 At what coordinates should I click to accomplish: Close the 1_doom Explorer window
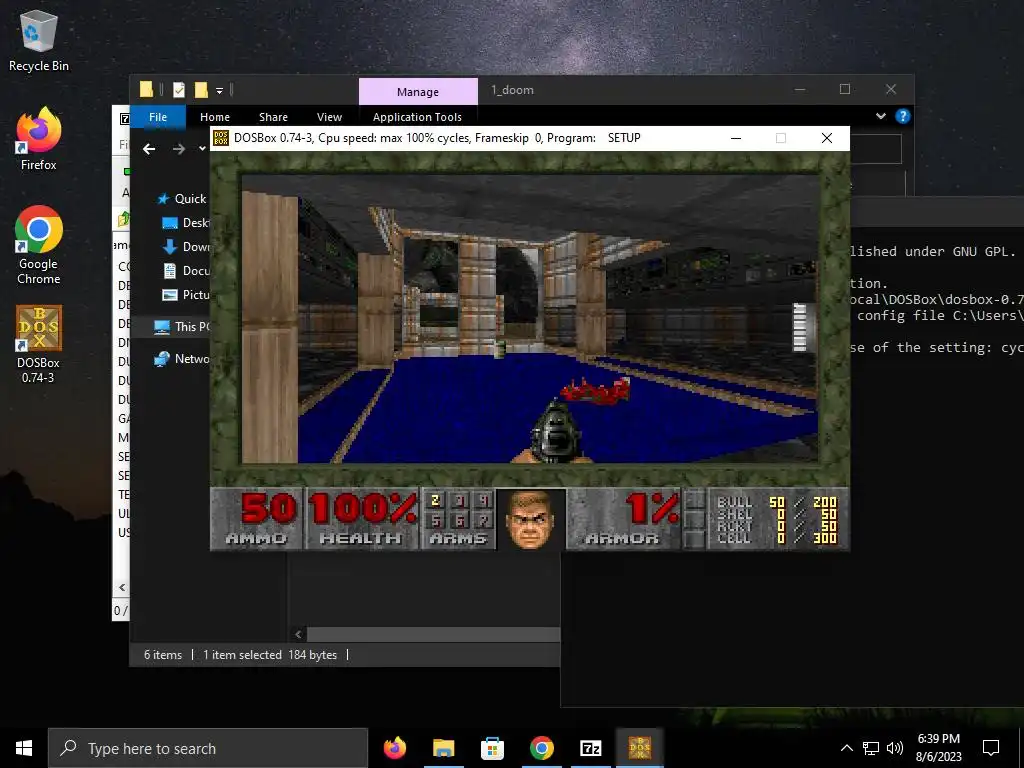891,89
